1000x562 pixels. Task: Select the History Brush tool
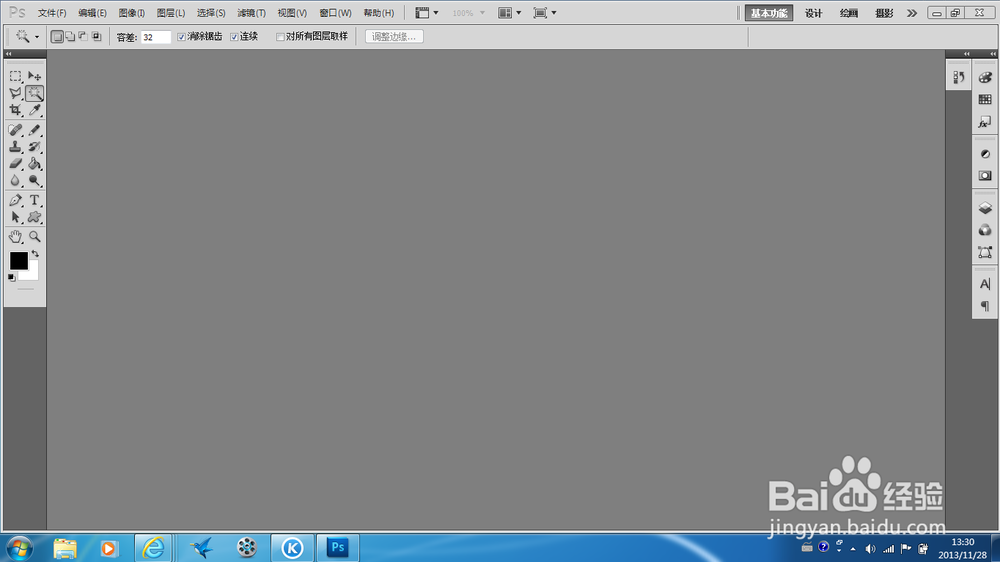[34, 147]
